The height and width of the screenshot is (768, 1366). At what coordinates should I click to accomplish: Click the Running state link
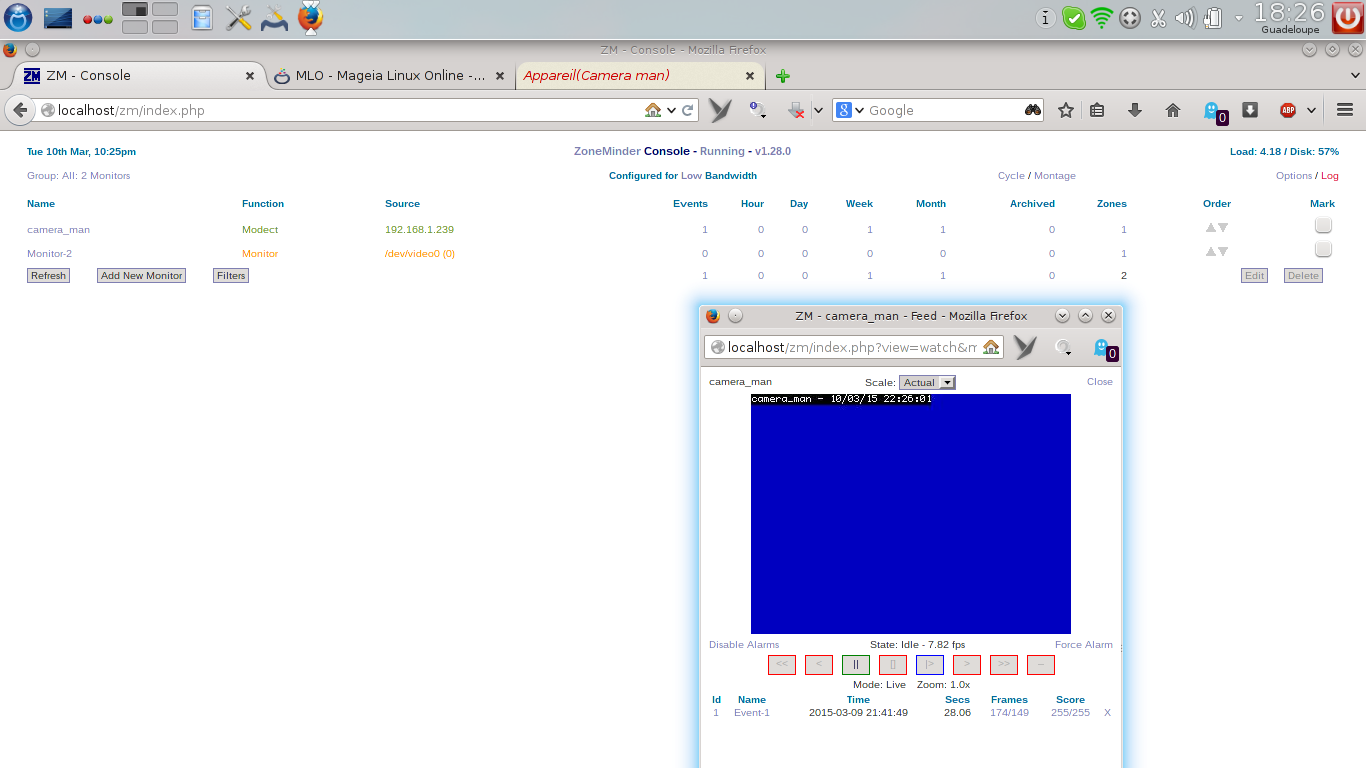pyautogui.click(x=722, y=151)
